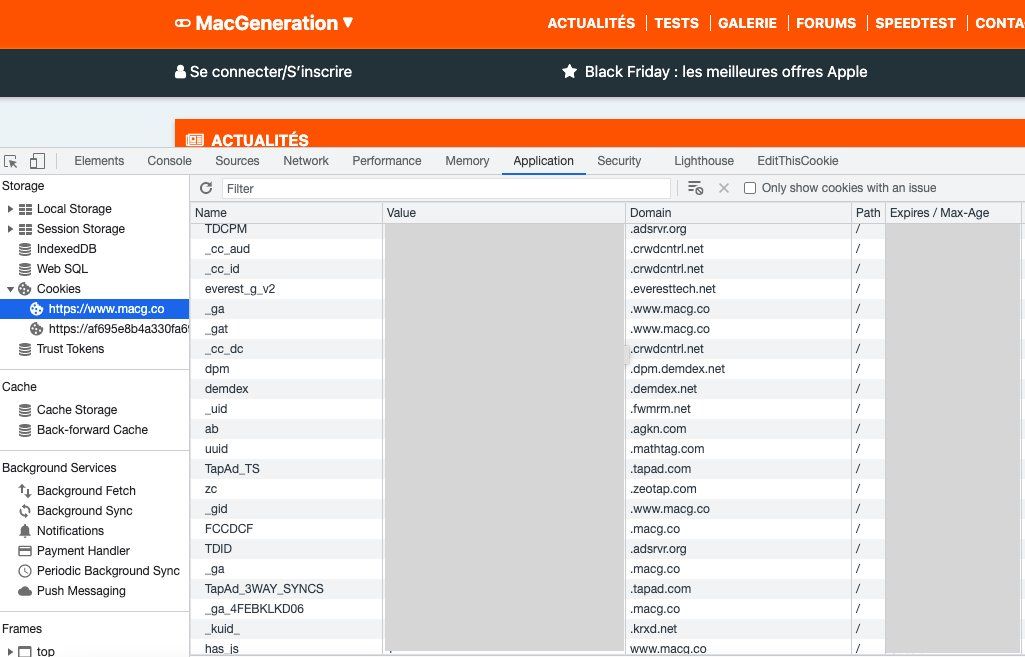Screen dimensions: 1025x657
Task: Sort cookies by the Name column header
Action: coord(287,212)
